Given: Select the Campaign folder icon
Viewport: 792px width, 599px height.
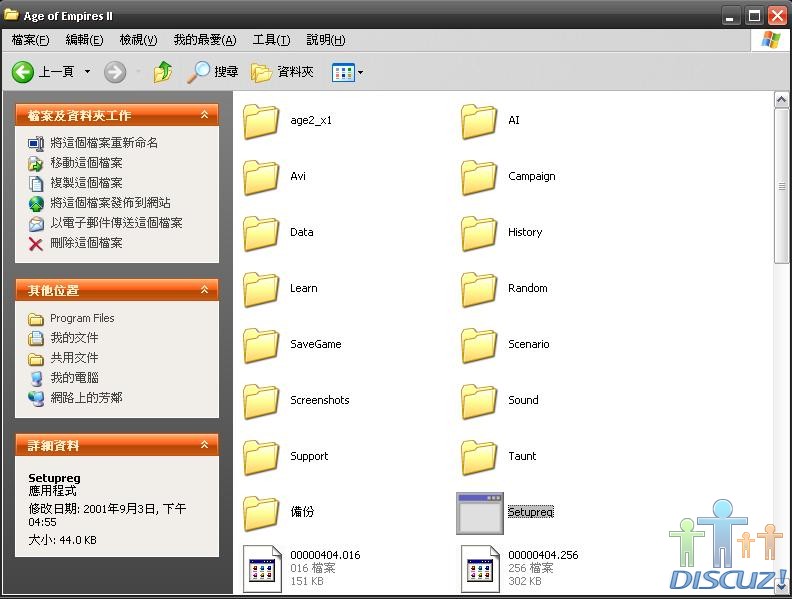Looking at the screenshot, I should tap(479, 177).
